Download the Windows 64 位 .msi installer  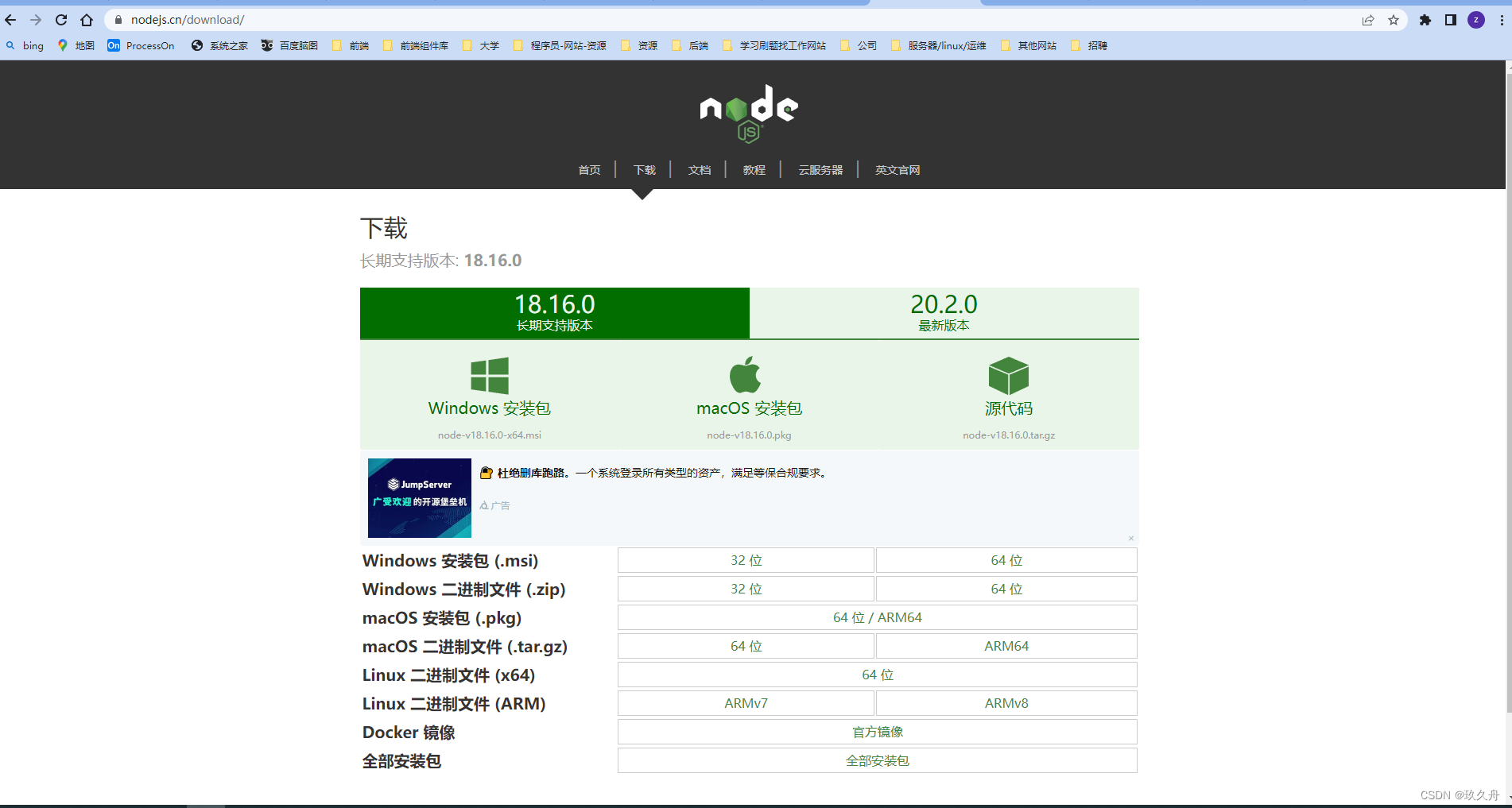point(1006,560)
